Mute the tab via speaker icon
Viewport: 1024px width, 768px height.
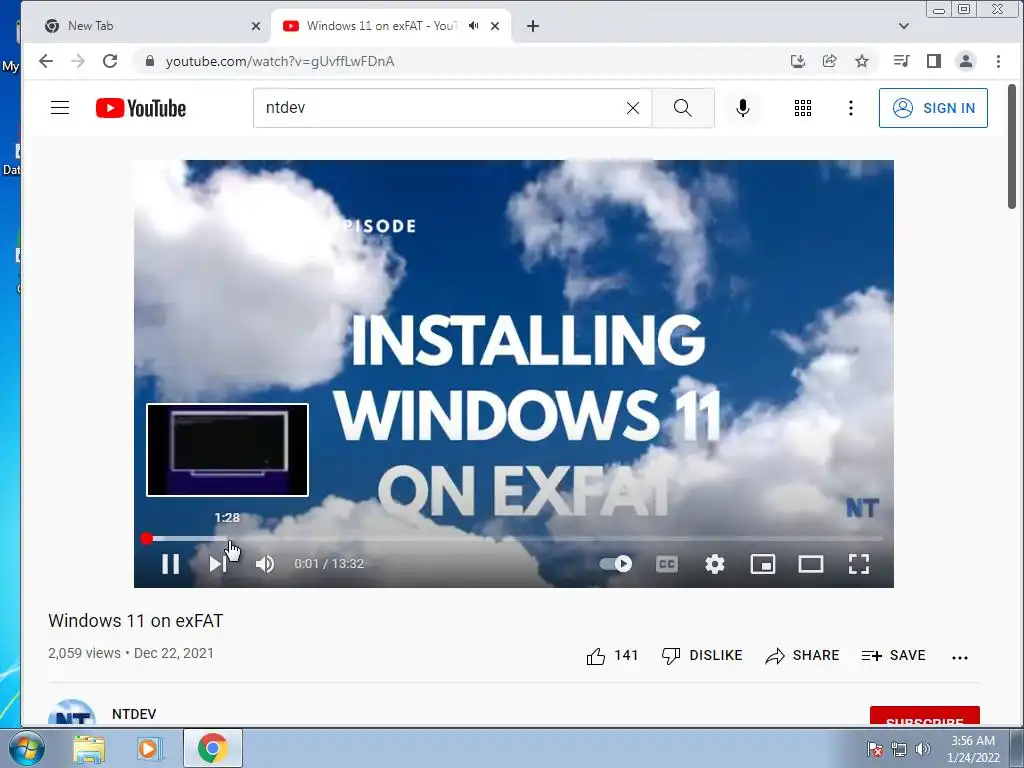point(473,25)
